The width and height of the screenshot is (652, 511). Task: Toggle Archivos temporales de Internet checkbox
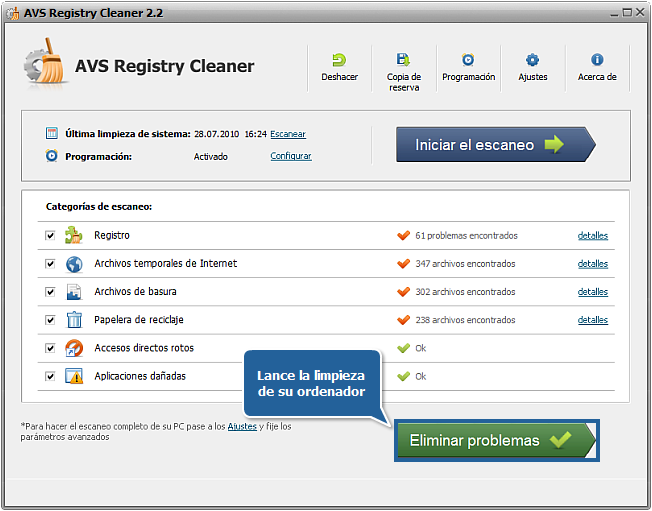point(50,264)
